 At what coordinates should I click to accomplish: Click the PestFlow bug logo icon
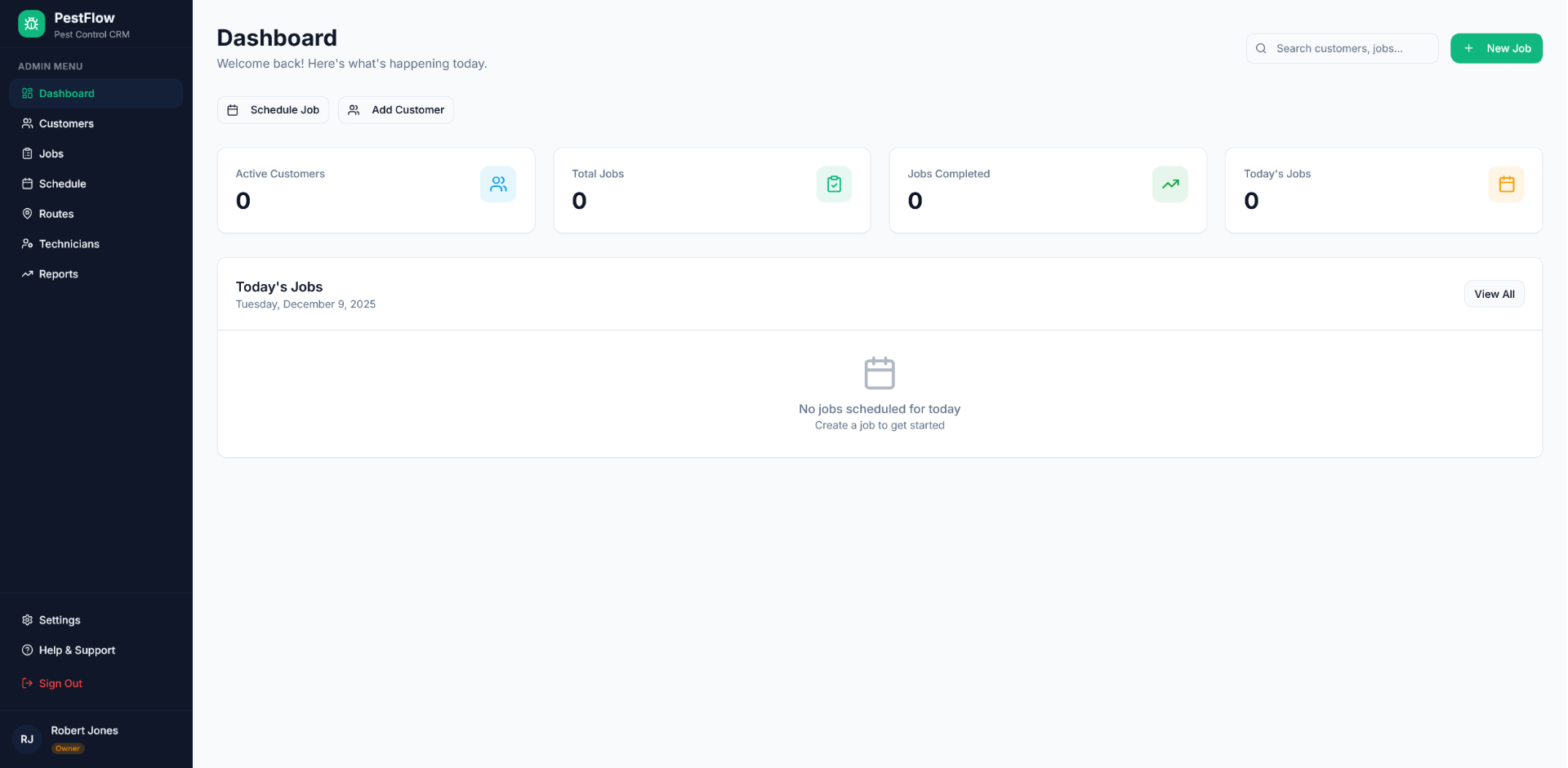(x=31, y=24)
